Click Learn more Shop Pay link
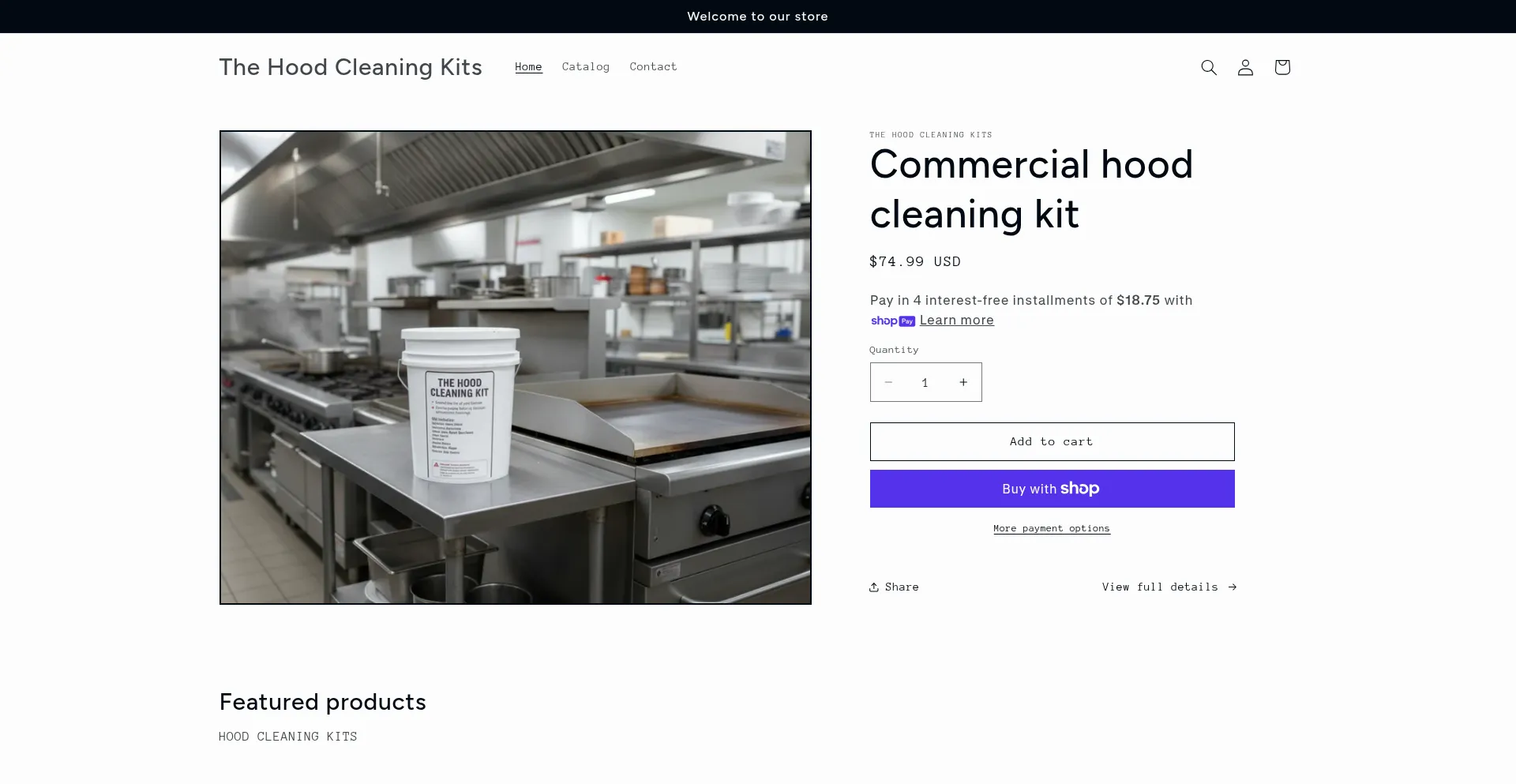 [x=956, y=320]
